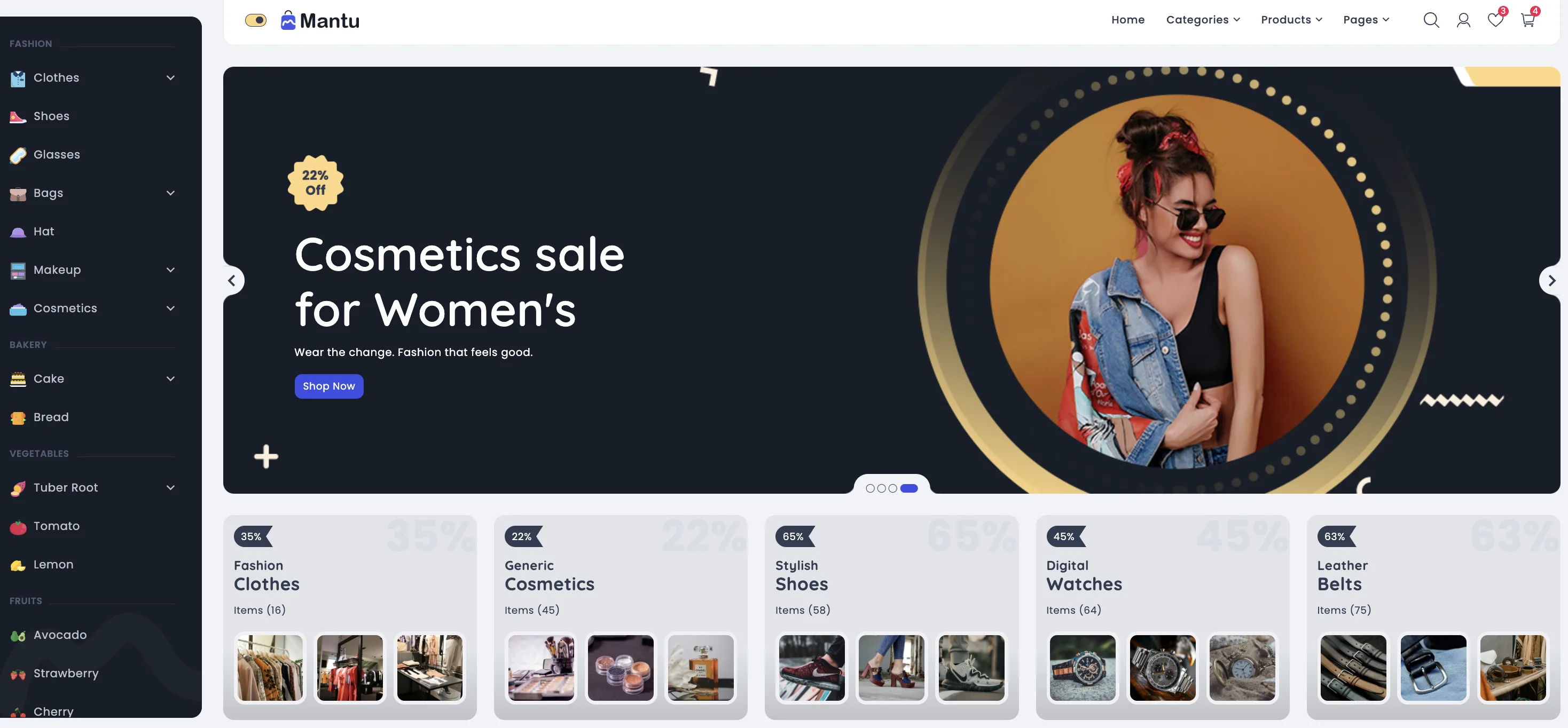This screenshot has height=728, width=1568.
Task: Expand the Clothes sidebar submenu
Action: (x=170, y=78)
